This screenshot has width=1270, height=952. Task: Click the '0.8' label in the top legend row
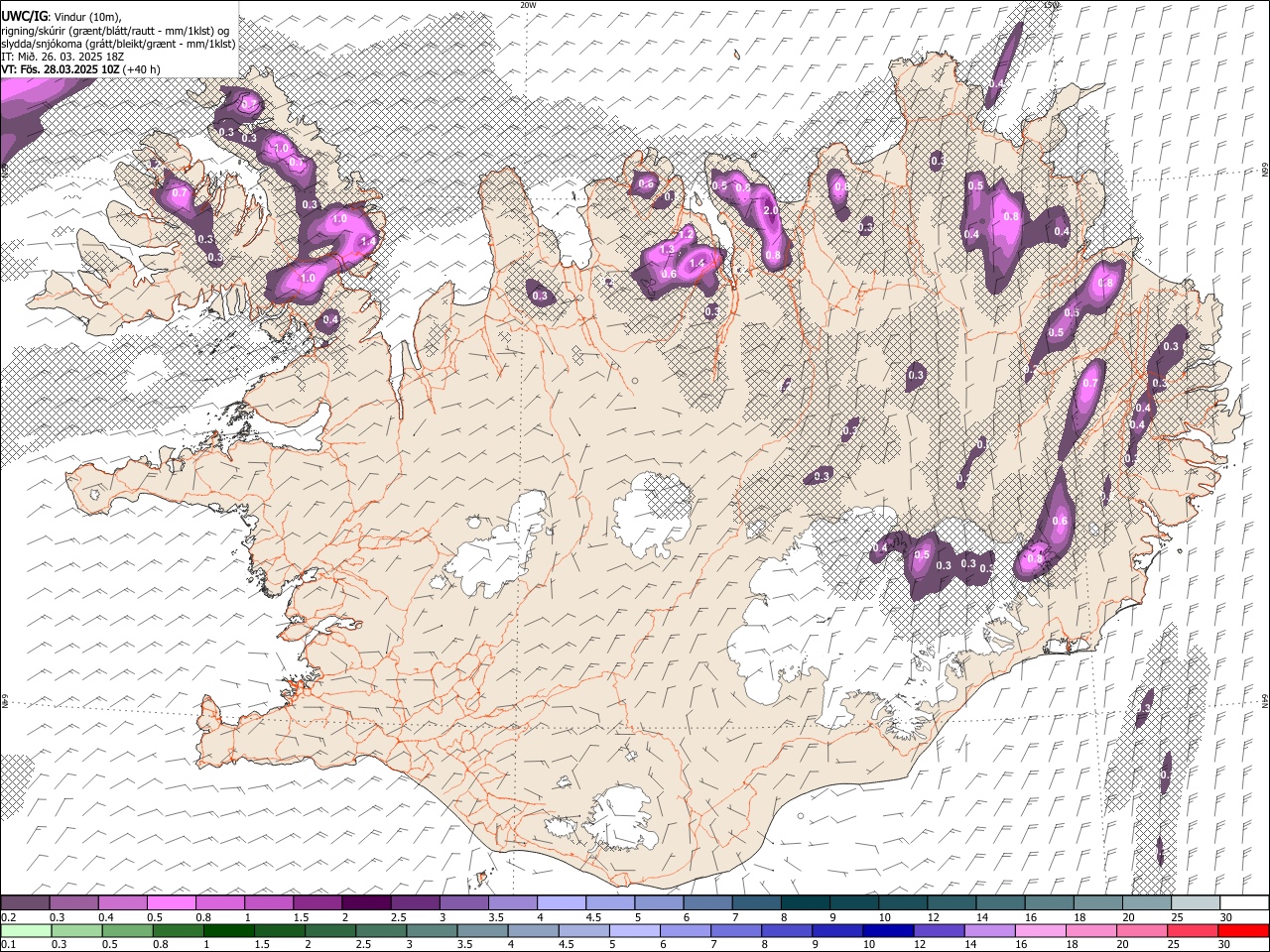(x=203, y=917)
